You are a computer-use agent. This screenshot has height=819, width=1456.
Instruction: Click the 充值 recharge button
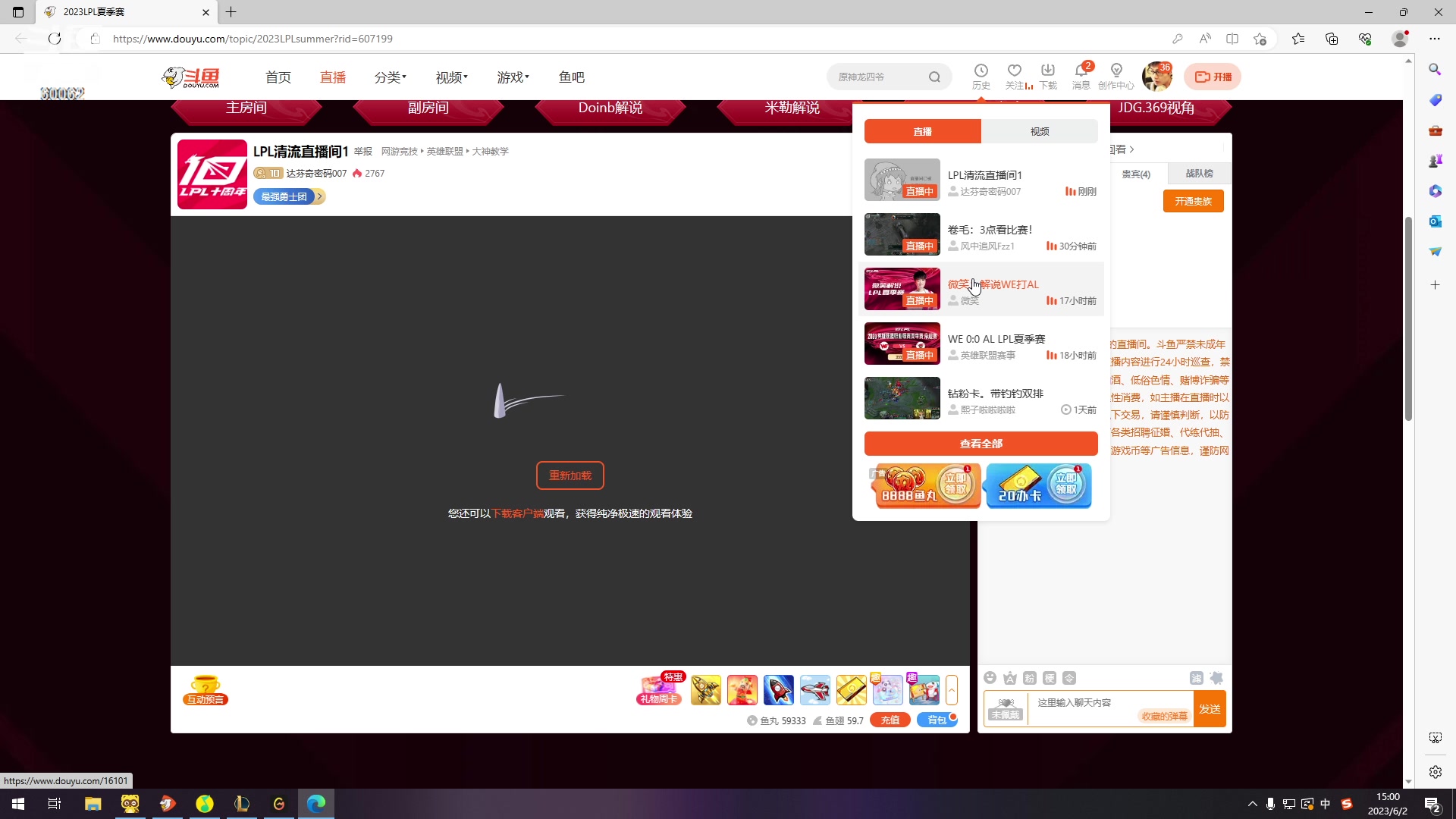click(x=890, y=720)
